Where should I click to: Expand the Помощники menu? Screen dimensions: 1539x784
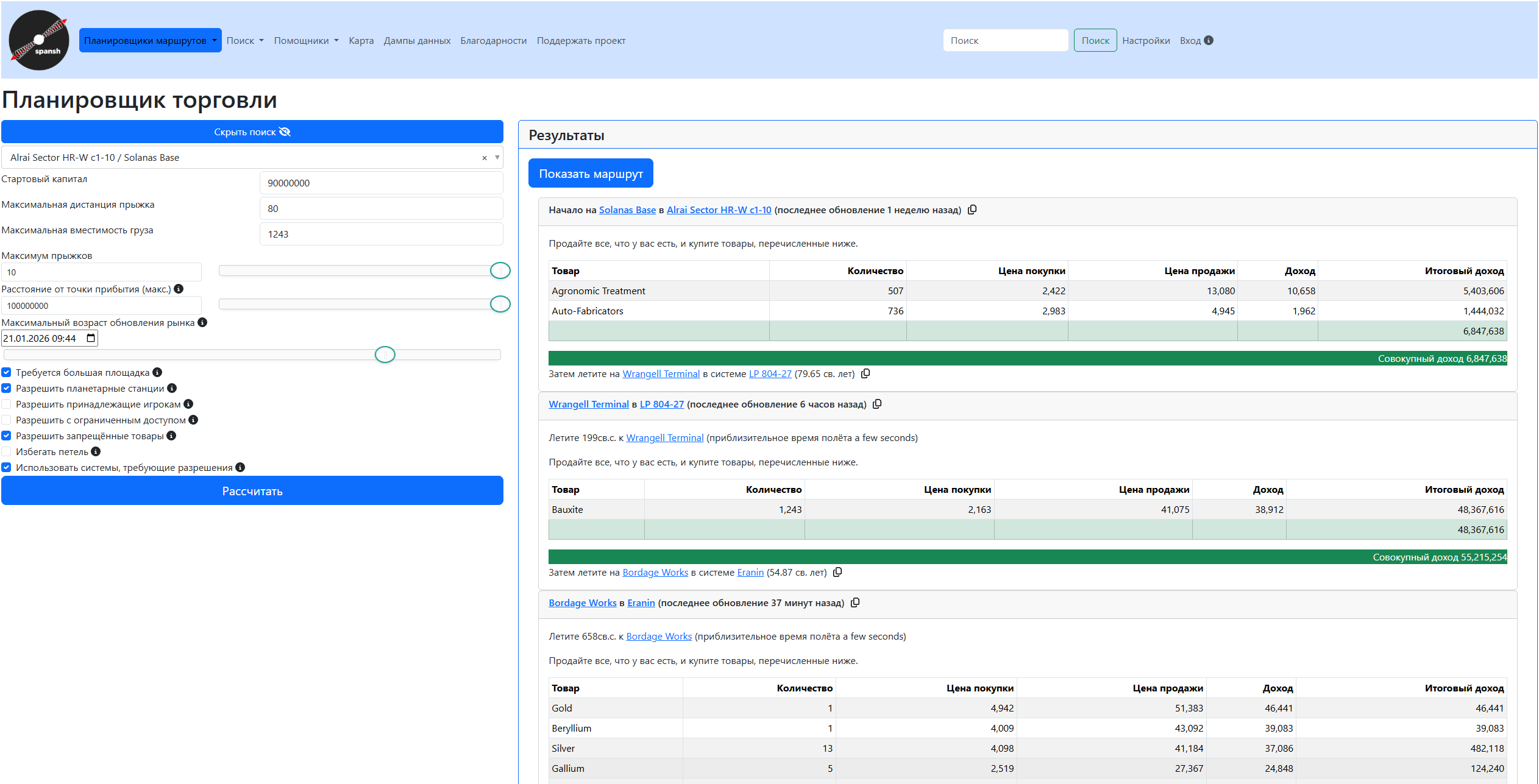click(306, 40)
